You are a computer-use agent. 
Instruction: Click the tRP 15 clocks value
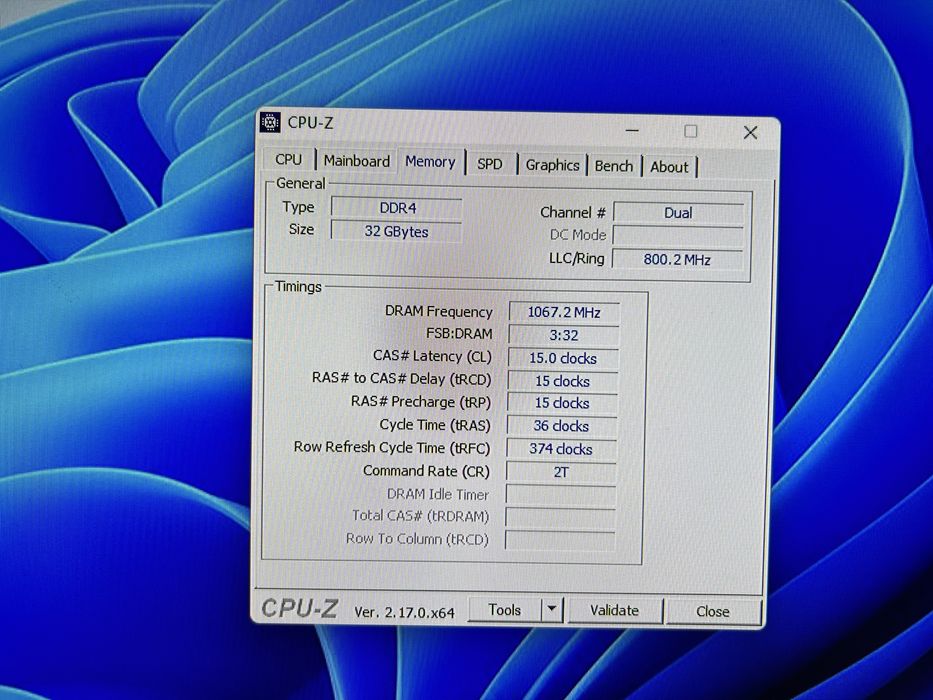562,403
